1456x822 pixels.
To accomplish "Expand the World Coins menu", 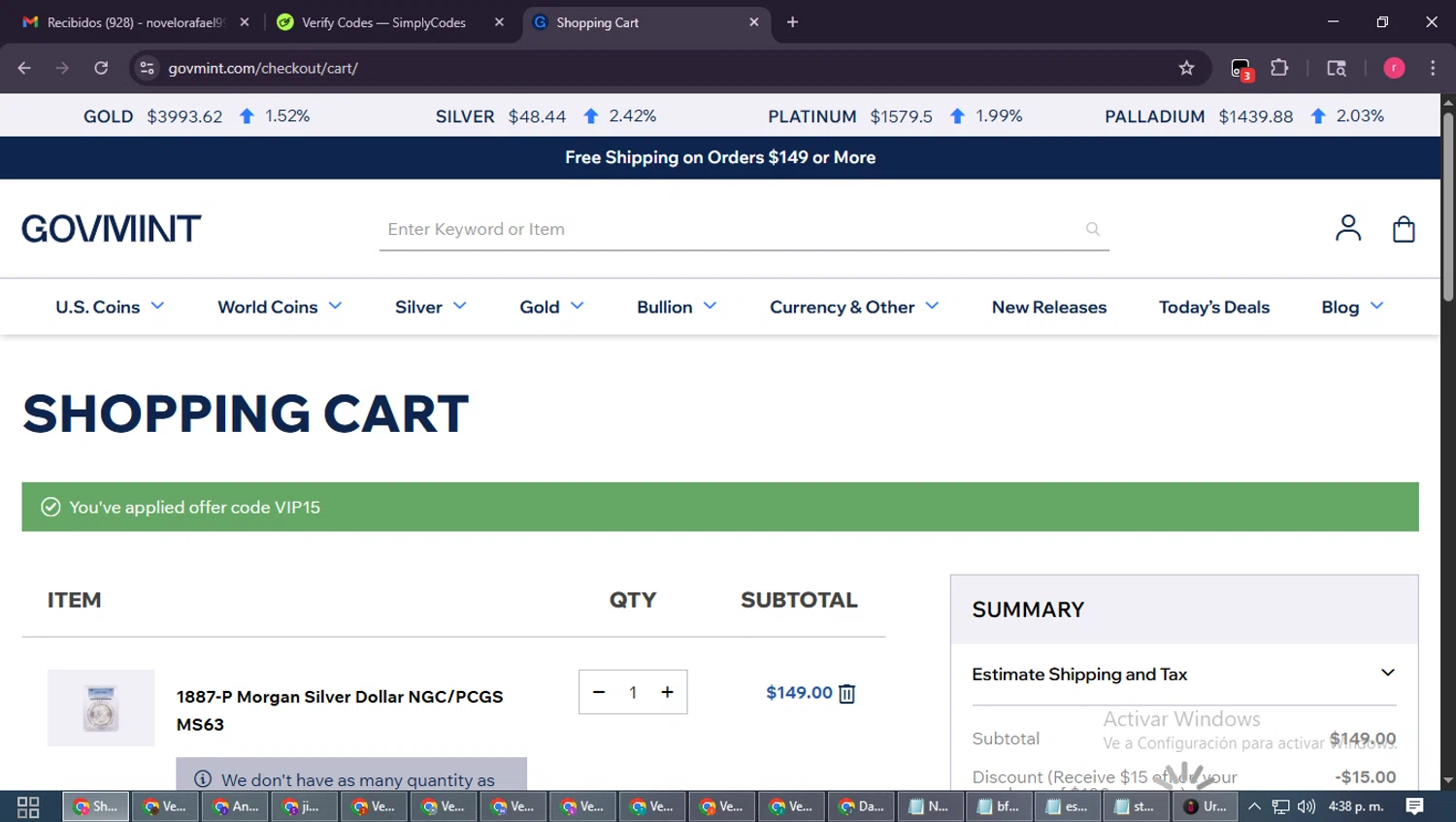I will click(280, 307).
